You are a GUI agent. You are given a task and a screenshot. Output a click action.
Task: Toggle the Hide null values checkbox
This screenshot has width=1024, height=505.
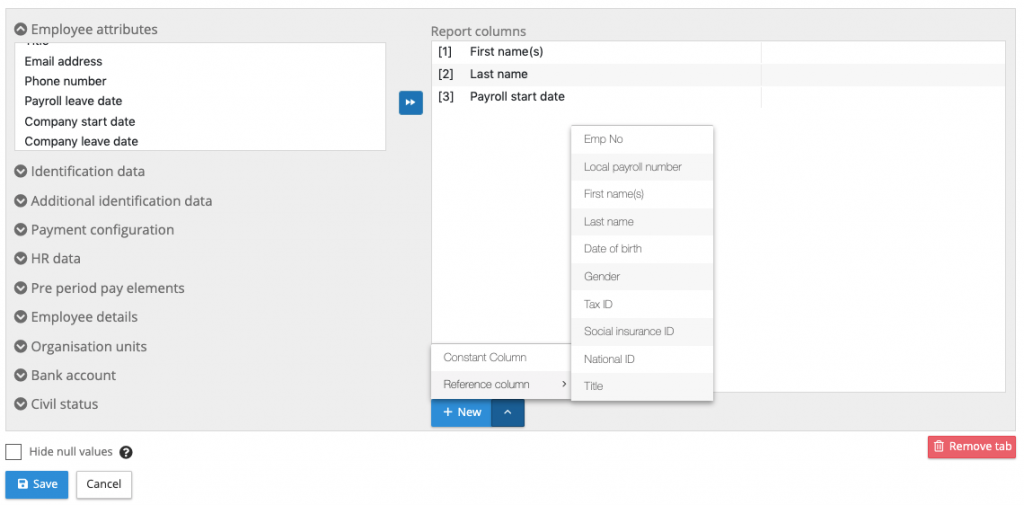(x=14, y=452)
